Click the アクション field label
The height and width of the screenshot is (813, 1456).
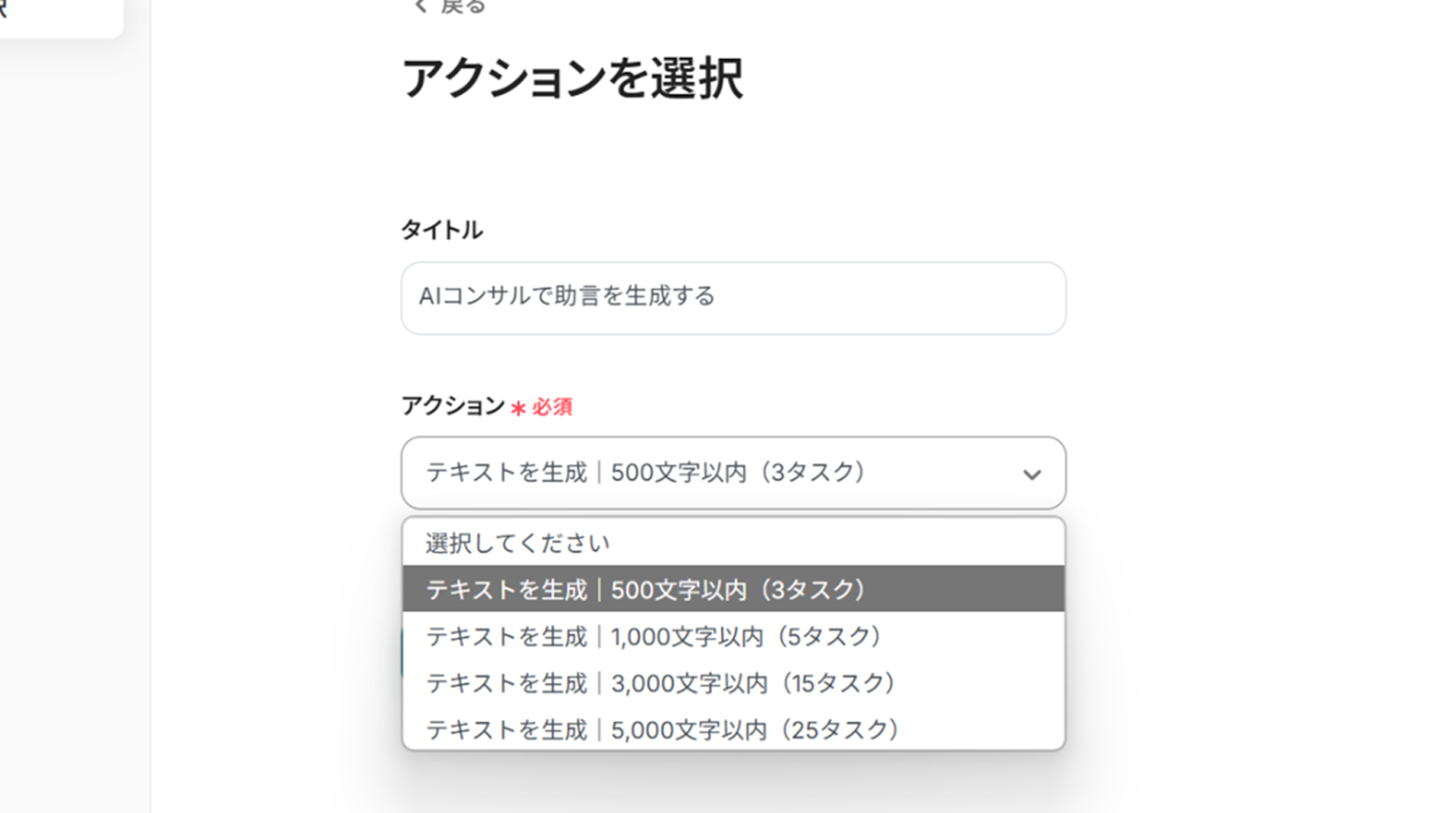(x=452, y=405)
